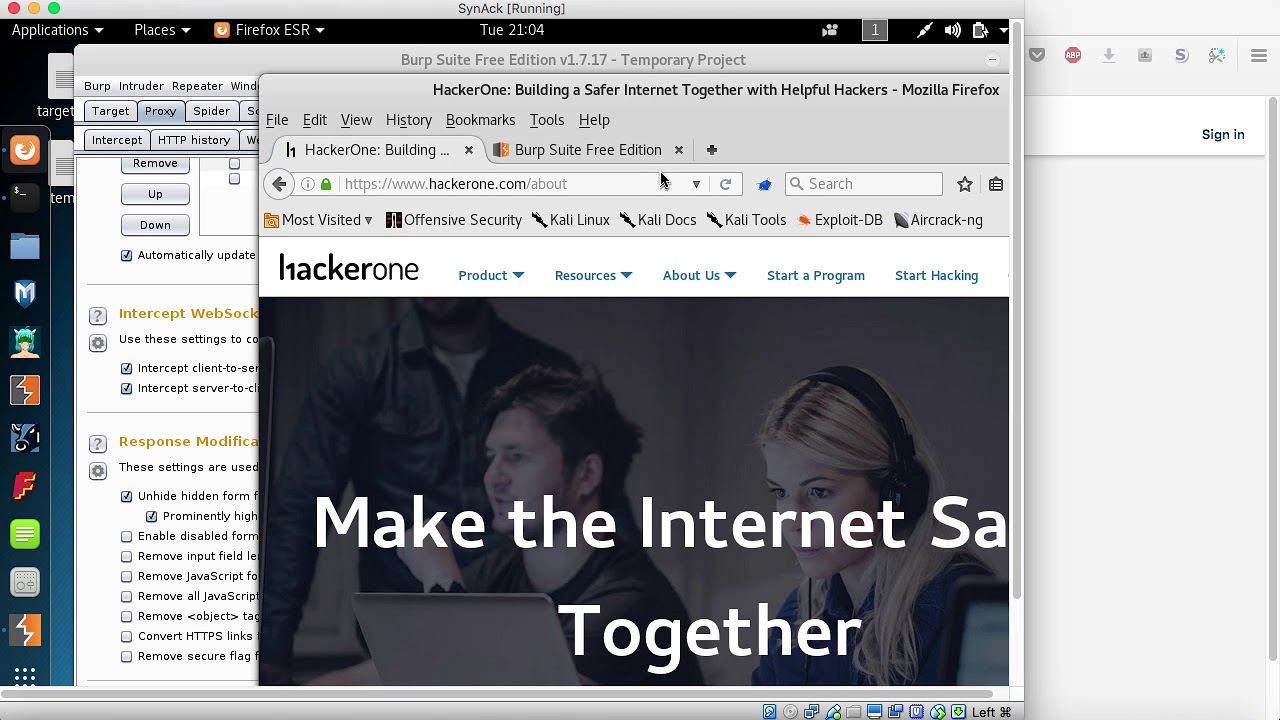Open settings gear for Response Modification section
The height and width of the screenshot is (720, 1280).
pyautogui.click(x=98, y=471)
